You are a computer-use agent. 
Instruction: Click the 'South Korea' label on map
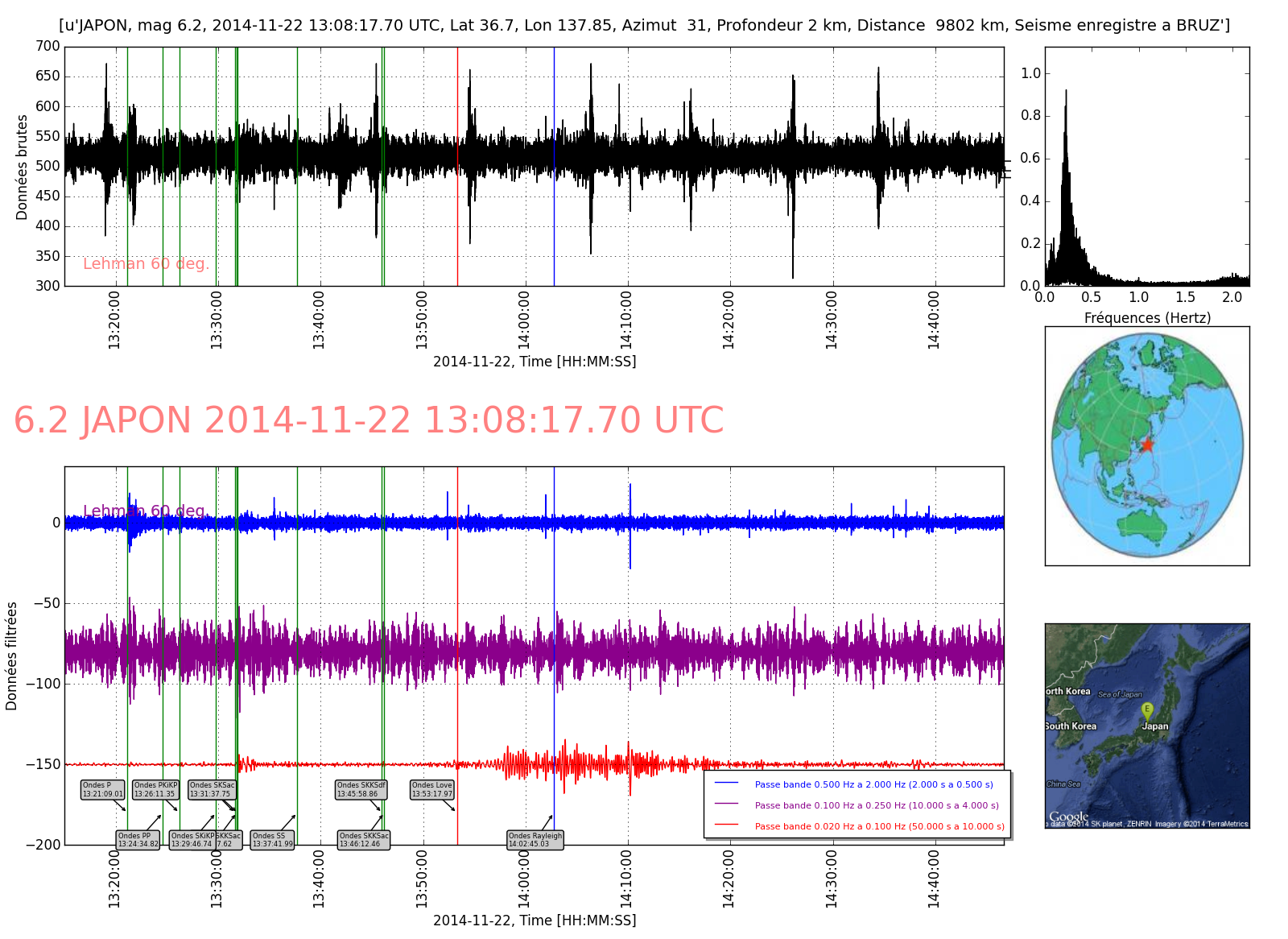(1071, 726)
